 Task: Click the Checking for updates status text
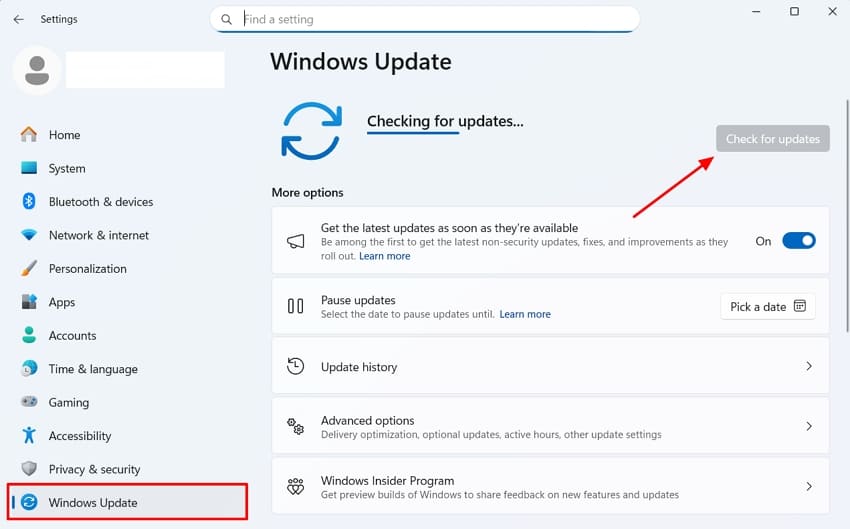(445, 121)
